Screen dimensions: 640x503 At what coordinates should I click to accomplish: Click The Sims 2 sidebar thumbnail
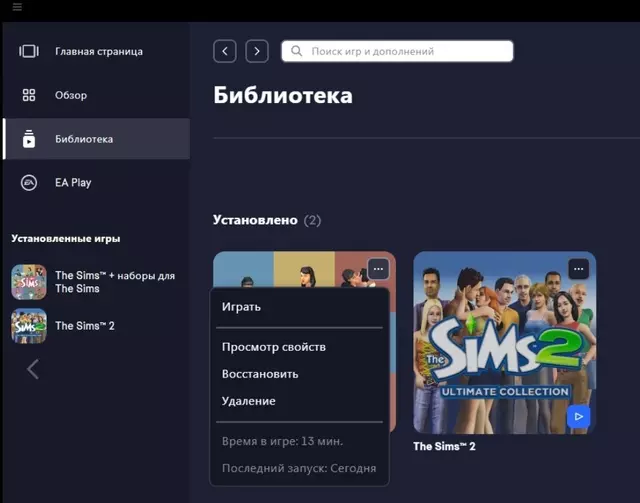[x=29, y=326]
